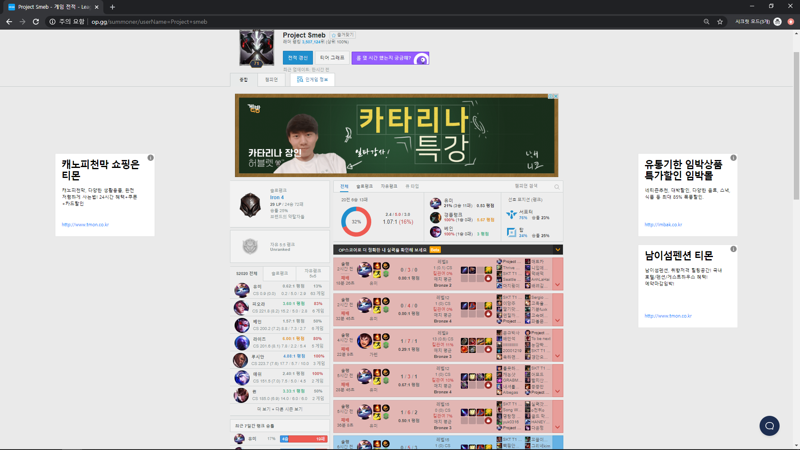Open the 티어 그래프 tier graph button

pyautogui.click(x=332, y=58)
